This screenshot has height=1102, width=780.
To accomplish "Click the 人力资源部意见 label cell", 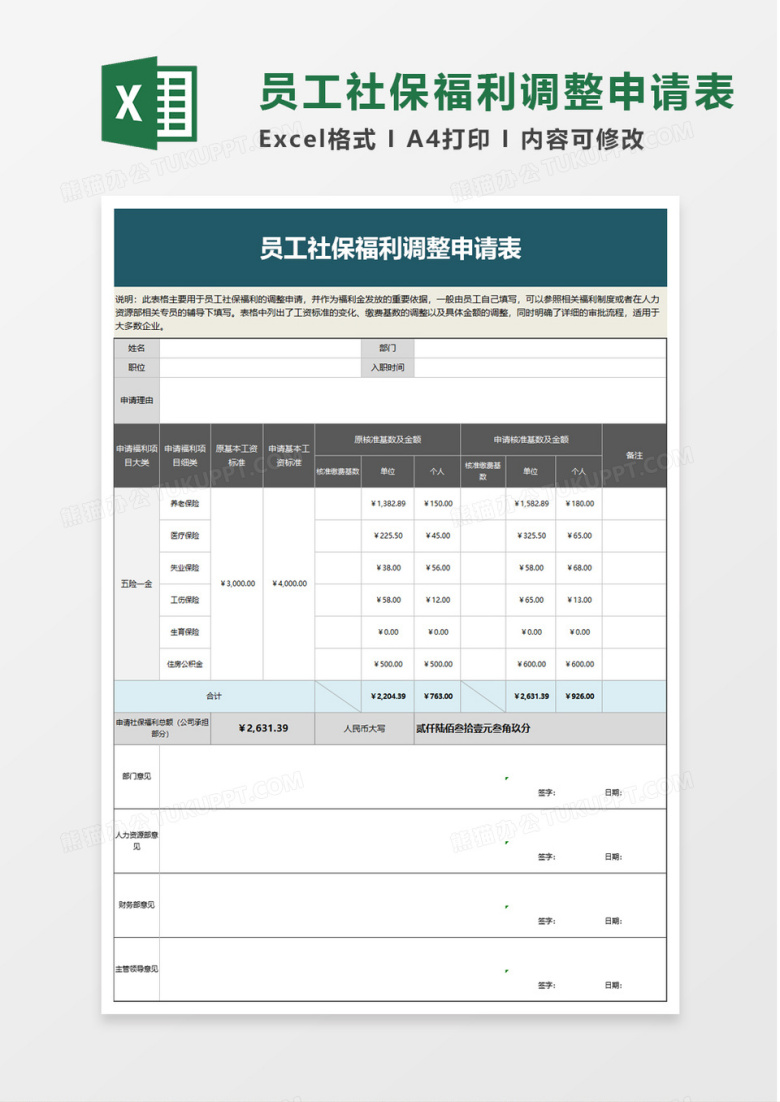I will pyautogui.click(x=137, y=841).
